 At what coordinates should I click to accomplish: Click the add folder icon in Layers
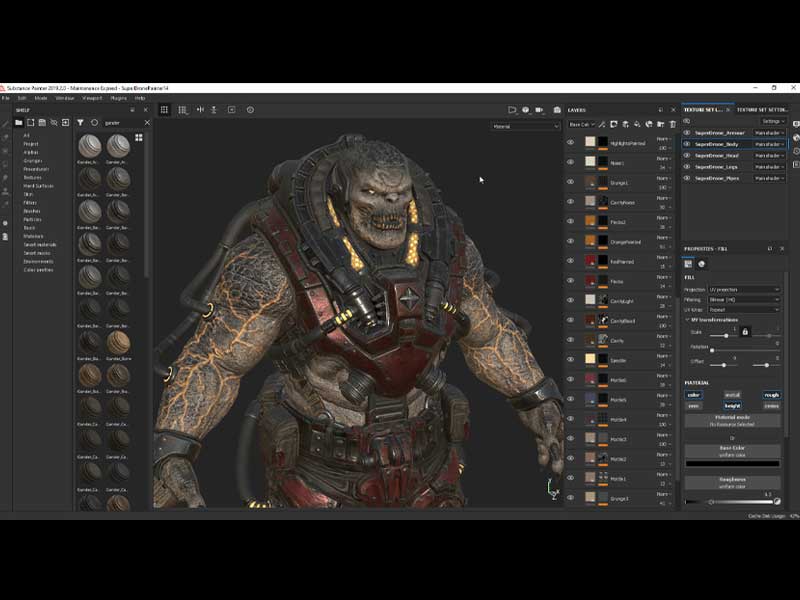[660, 125]
